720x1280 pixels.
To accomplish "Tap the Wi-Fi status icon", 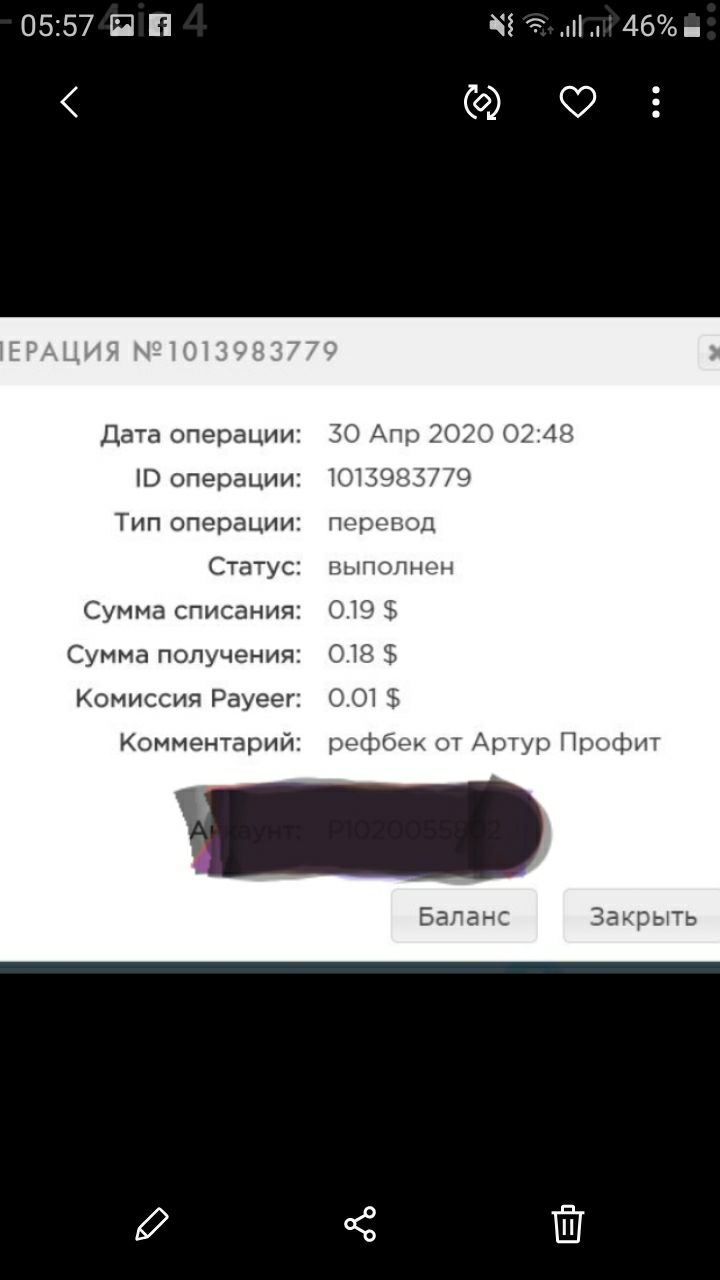I will point(537,25).
